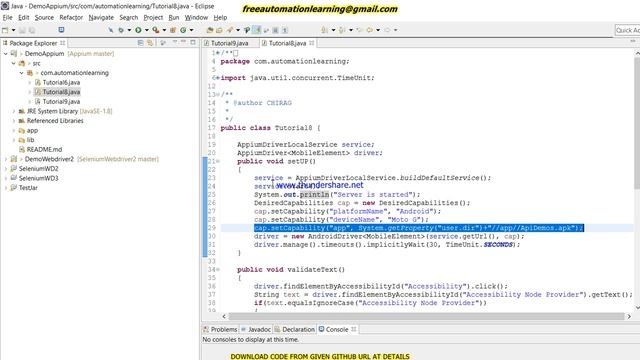
Task: Open the Package Explorer View Menu
Action: click(x=175, y=42)
